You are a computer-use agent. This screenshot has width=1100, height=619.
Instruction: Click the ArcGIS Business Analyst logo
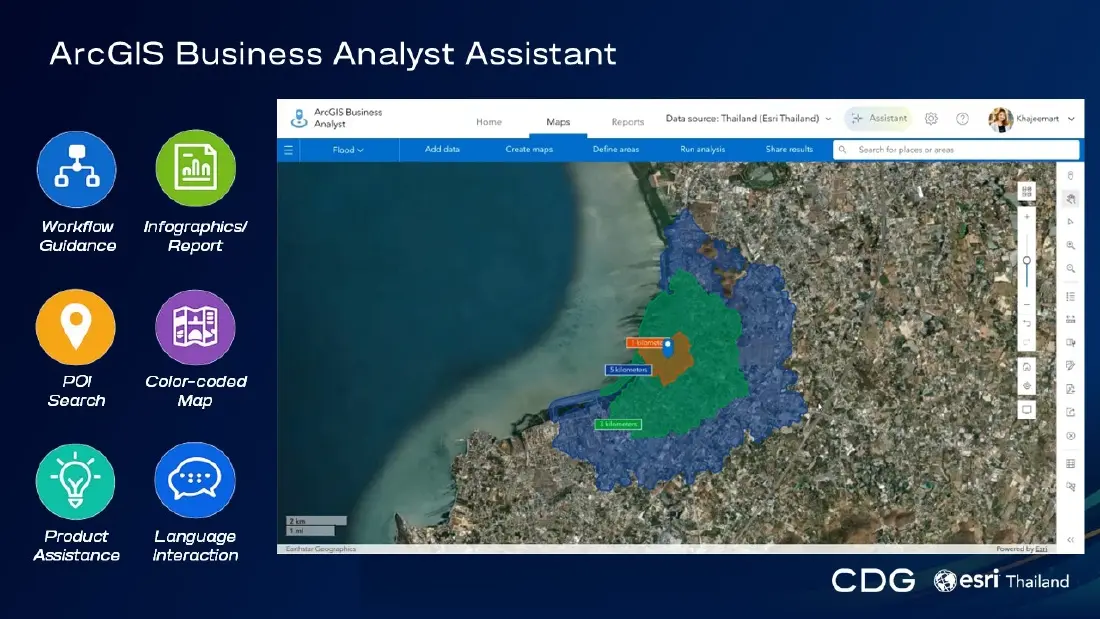coord(299,119)
